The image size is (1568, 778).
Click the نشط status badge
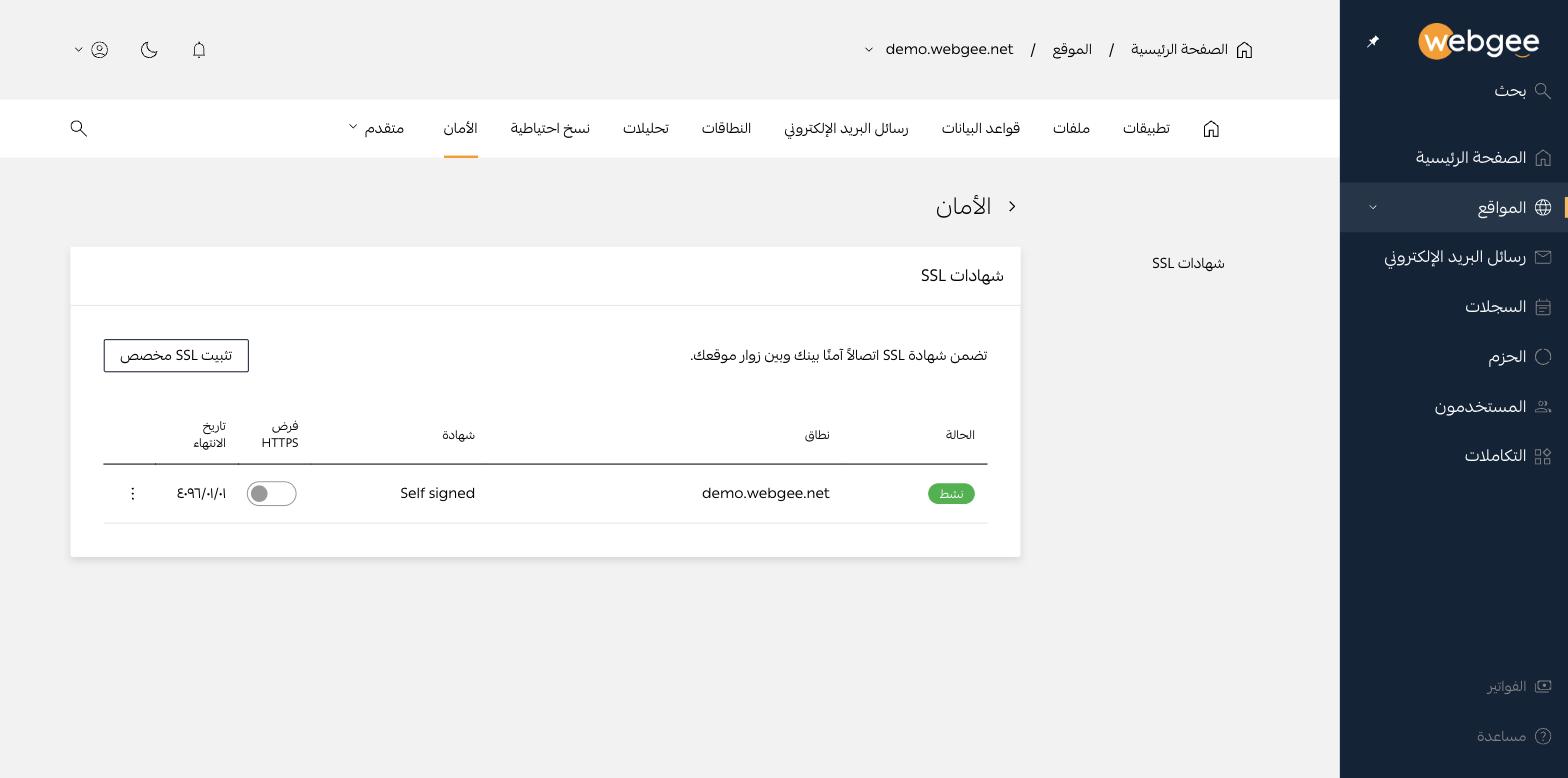(x=951, y=494)
